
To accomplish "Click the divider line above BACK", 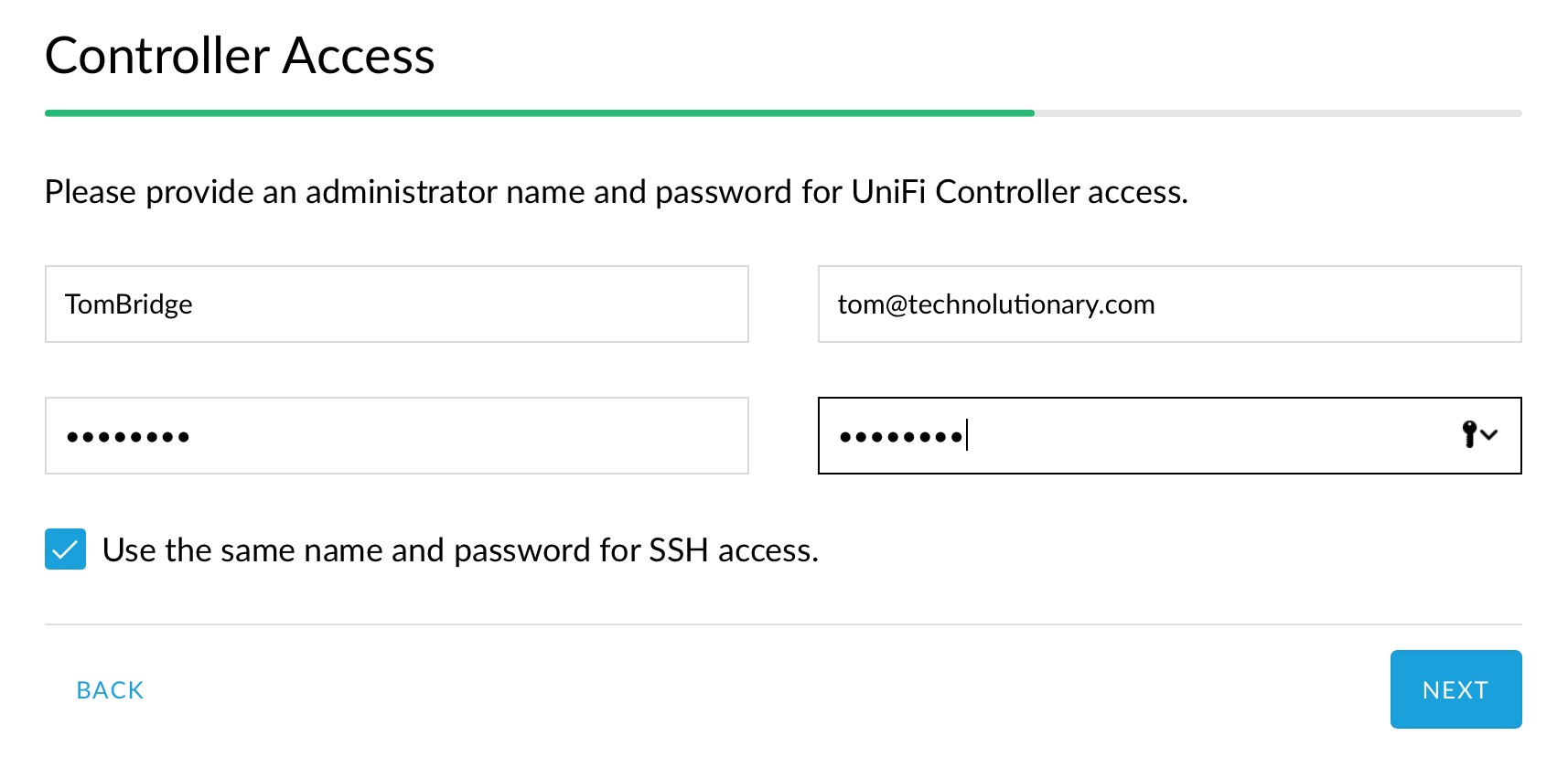I will [783, 624].
